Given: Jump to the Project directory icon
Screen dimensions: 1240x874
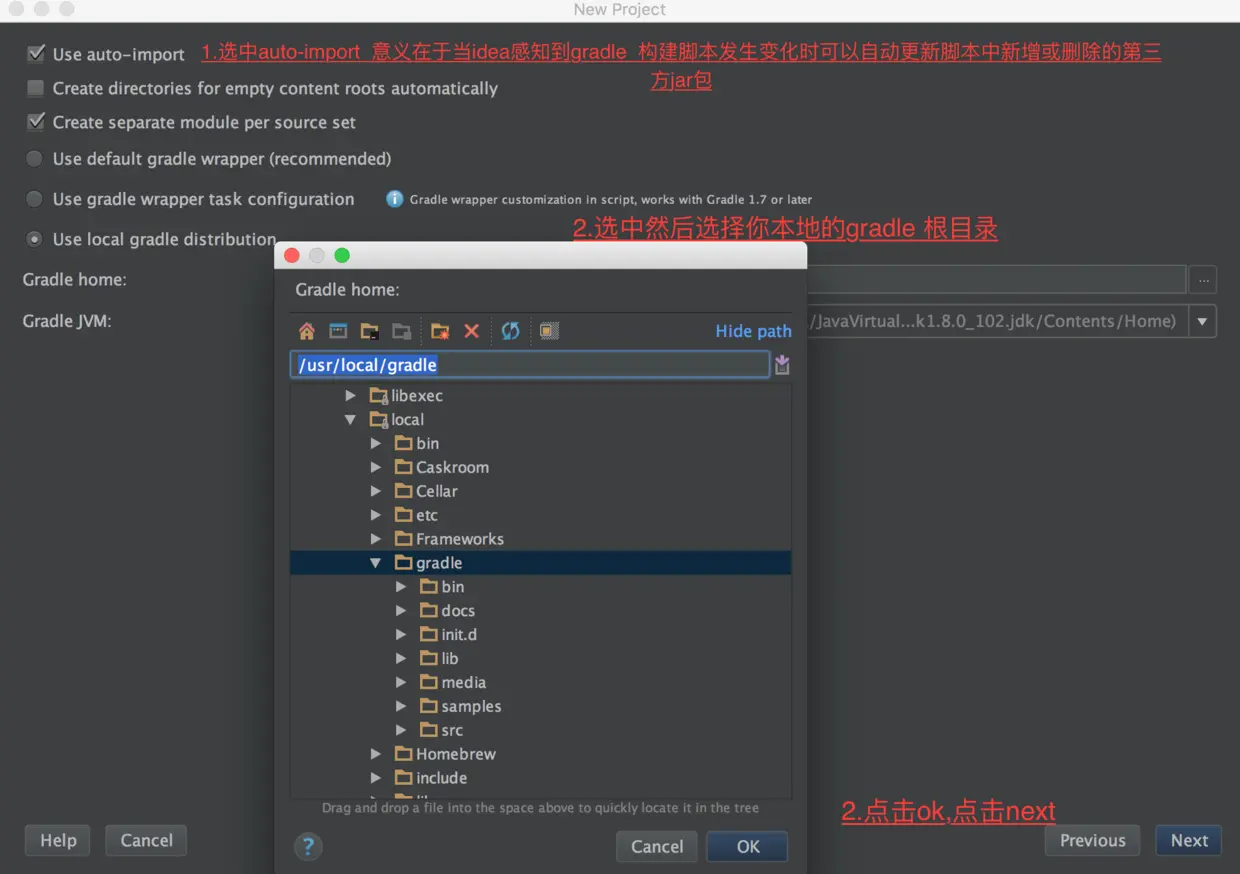Looking at the screenshot, I should [369, 331].
